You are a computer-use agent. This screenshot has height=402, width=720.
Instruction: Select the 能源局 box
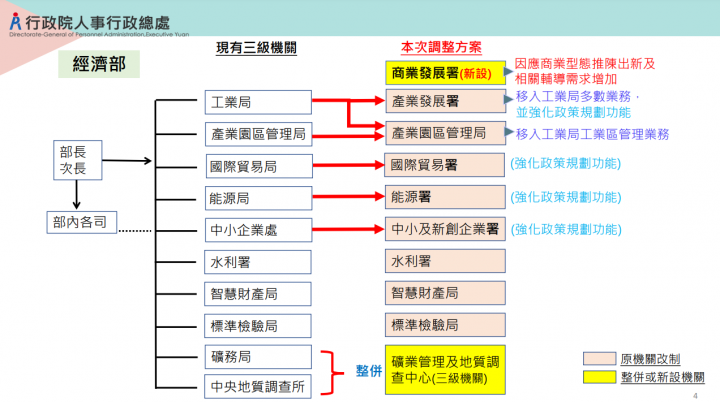[x=259, y=198]
